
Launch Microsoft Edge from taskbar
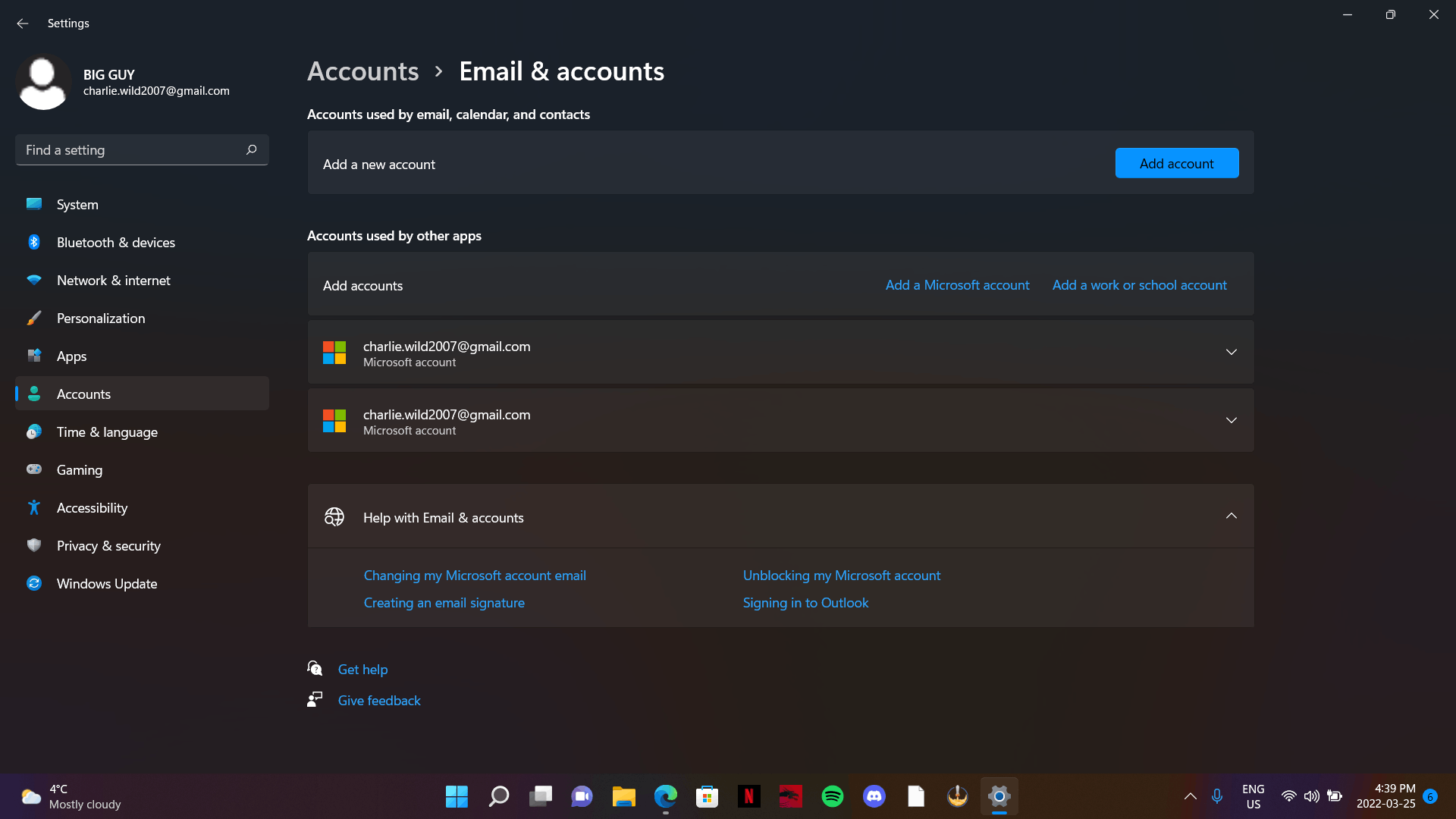pyautogui.click(x=665, y=796)
